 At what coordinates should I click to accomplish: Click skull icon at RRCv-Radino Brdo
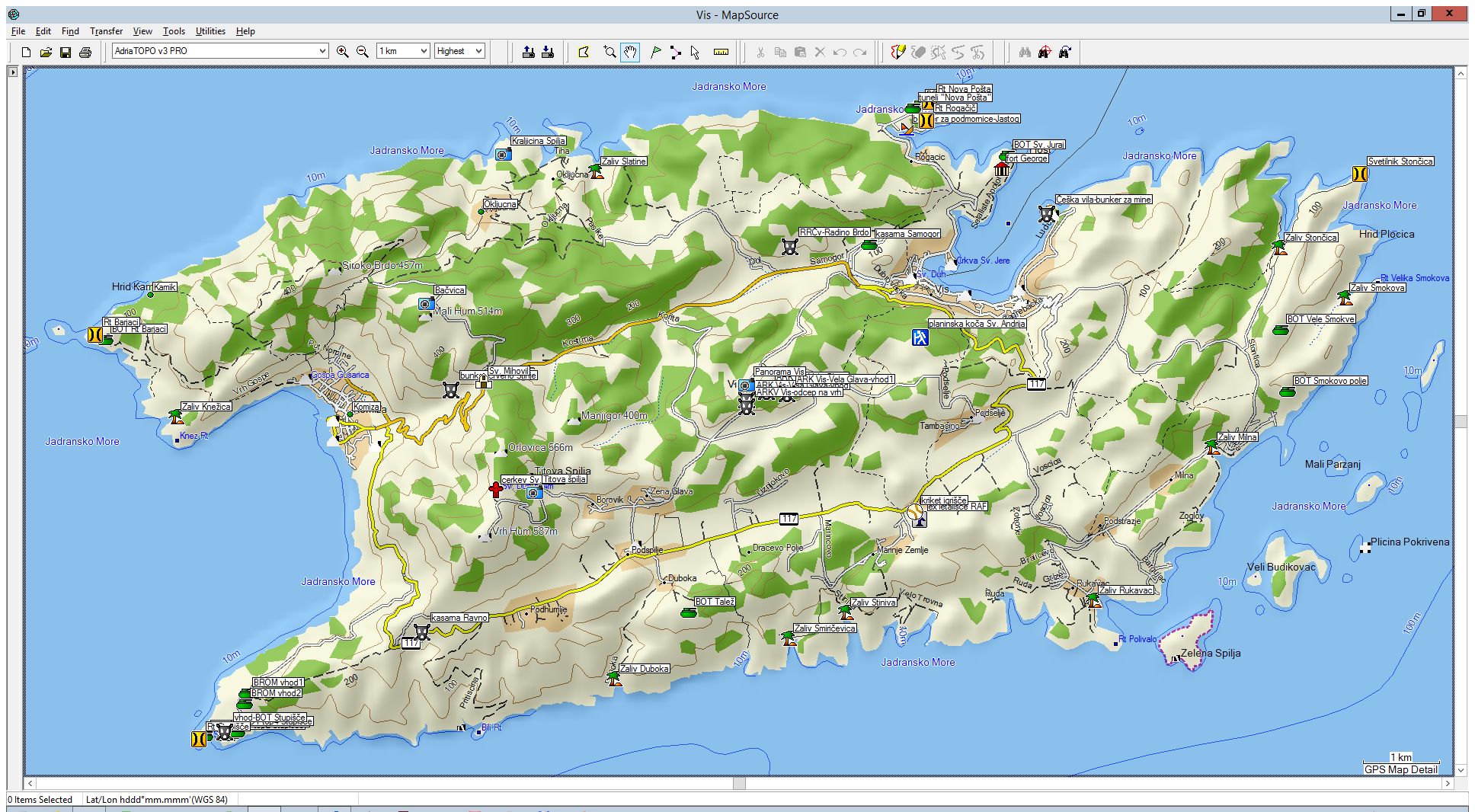click(790, 247)
